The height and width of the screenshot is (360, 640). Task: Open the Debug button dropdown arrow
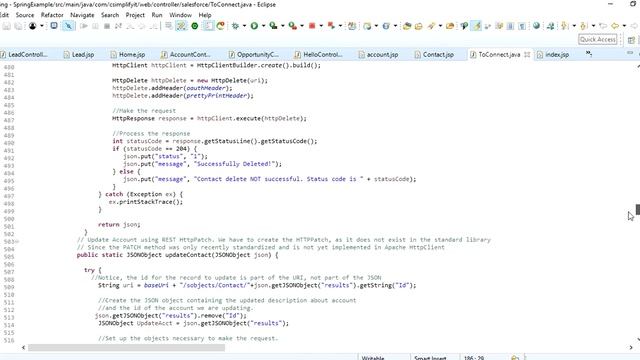tap(244, 26)
